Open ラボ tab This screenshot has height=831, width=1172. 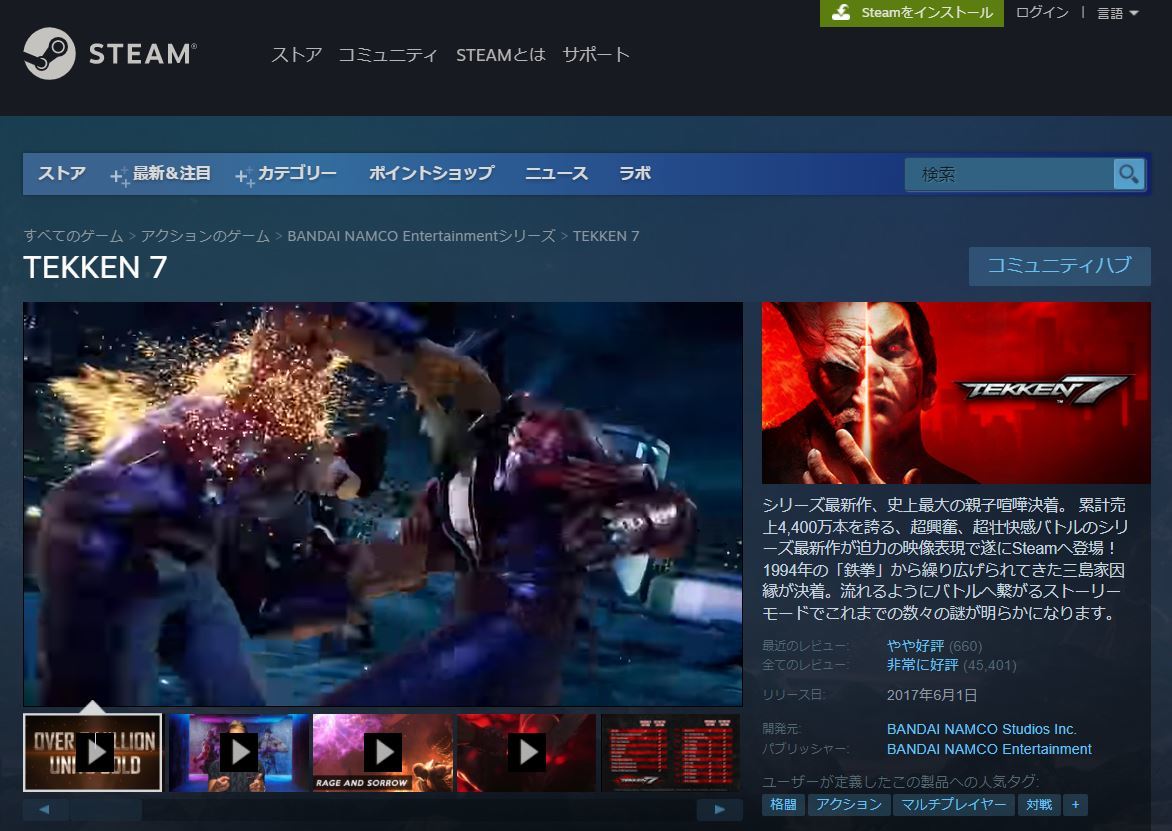point(635,173)
